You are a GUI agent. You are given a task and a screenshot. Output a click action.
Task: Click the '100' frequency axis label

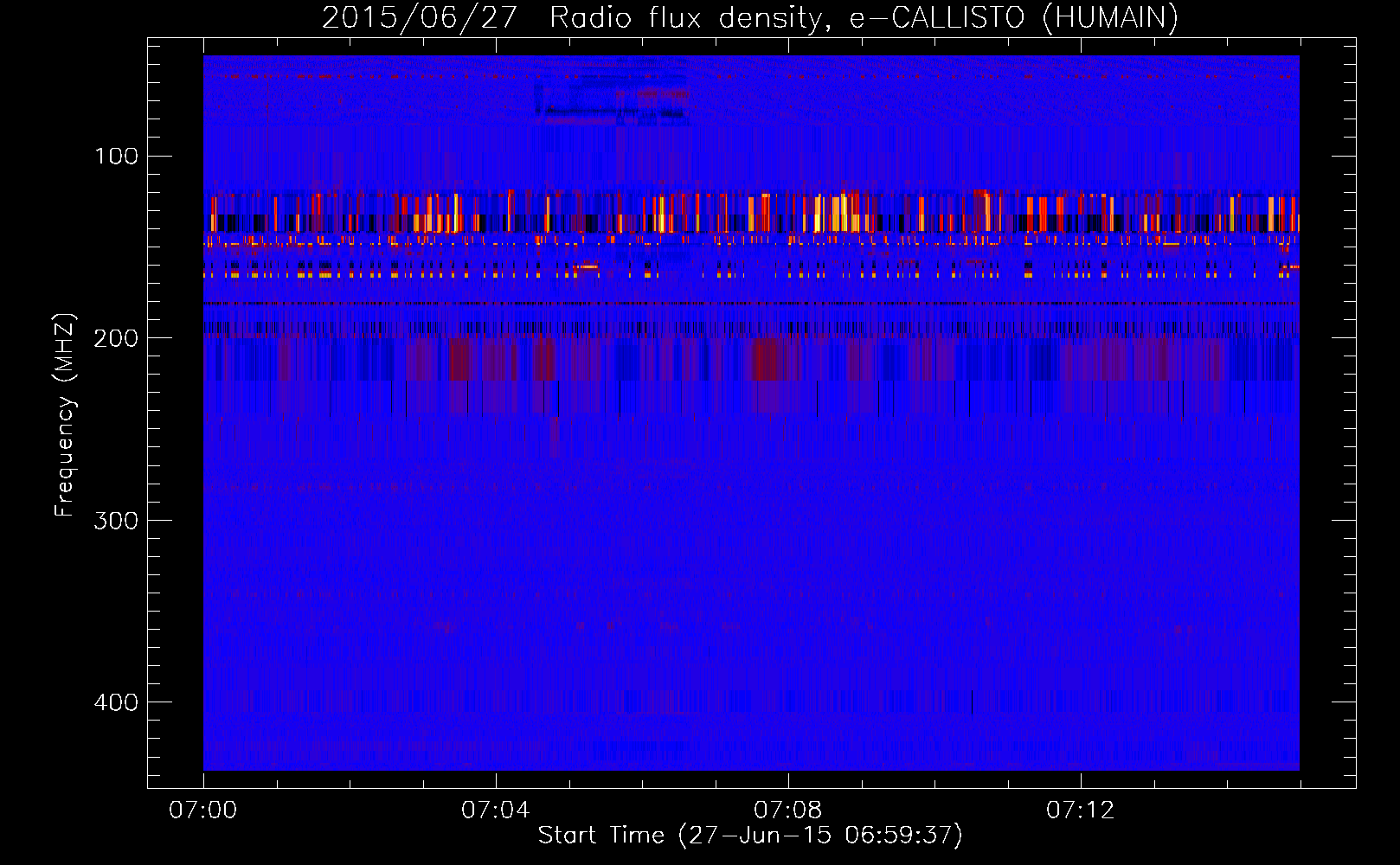pyautogui.click(x=116, y=157)
